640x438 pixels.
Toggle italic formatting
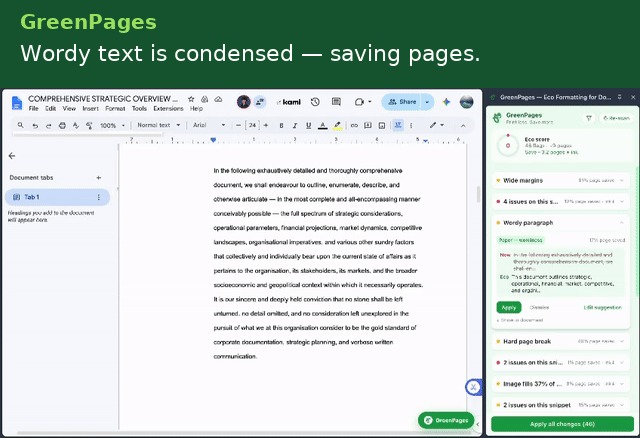[x=295, y=125]
